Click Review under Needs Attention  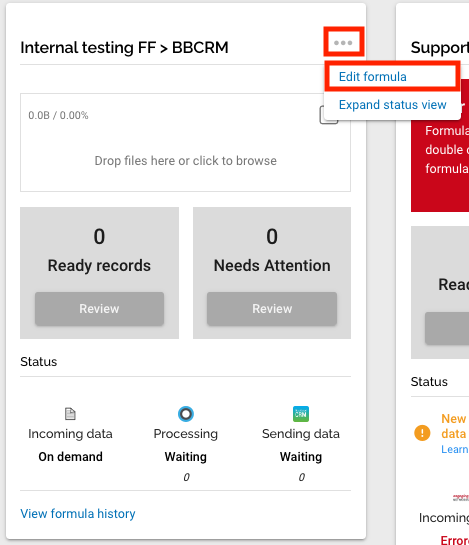pos(272,309)
